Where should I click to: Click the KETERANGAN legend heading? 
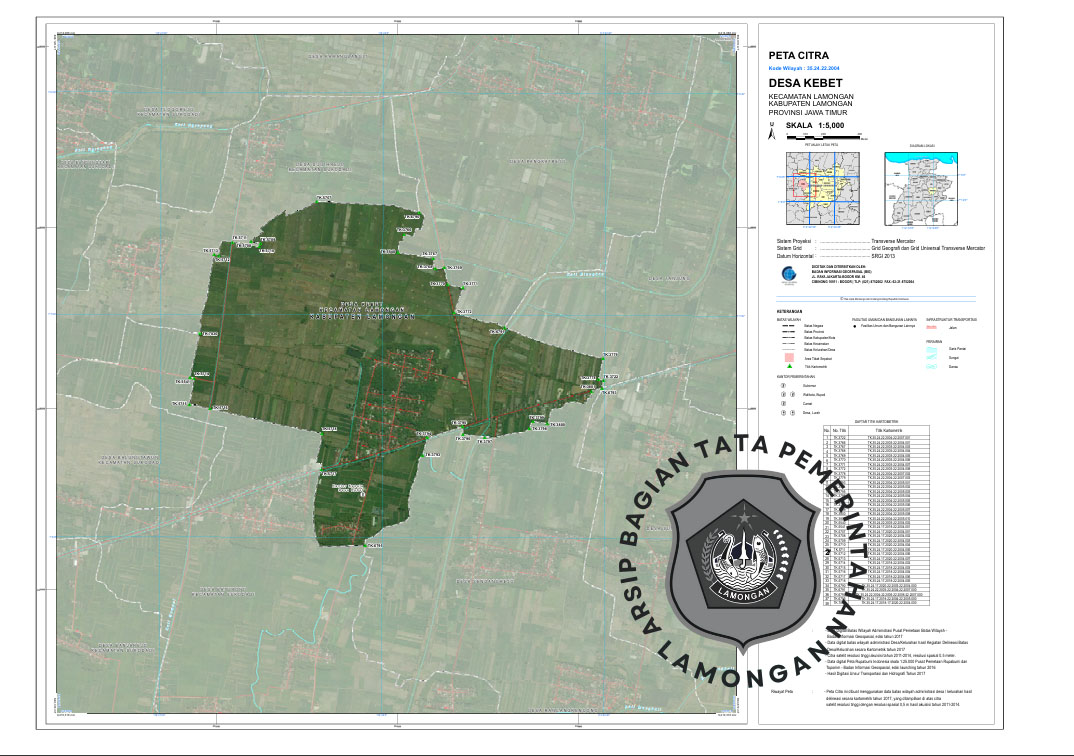[x=790, y=311]
